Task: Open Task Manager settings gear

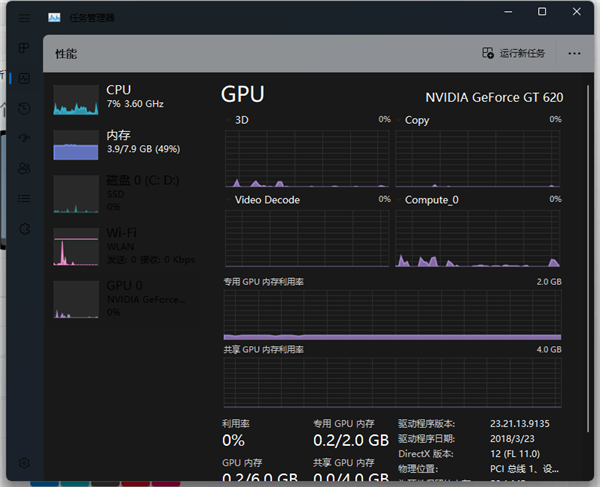Action: [24, 463]
